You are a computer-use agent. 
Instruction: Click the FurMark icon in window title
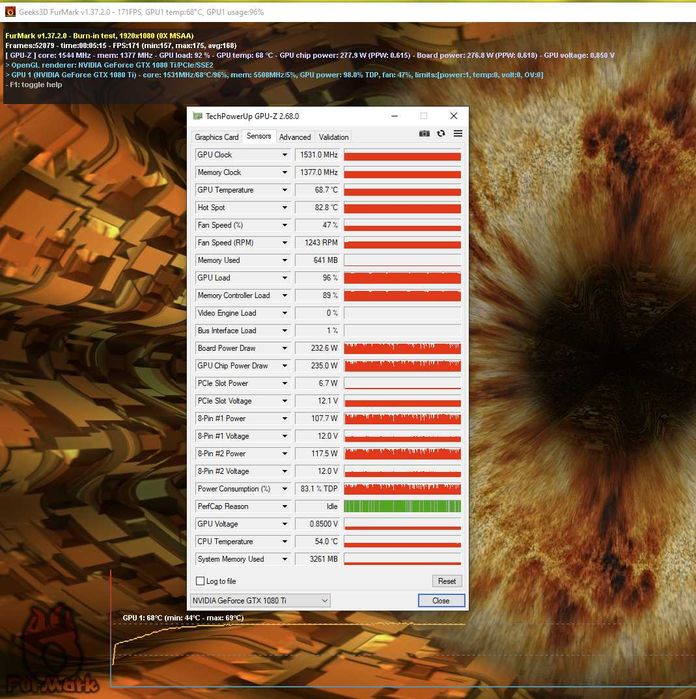pyautogui.click(x=10, y=12)
